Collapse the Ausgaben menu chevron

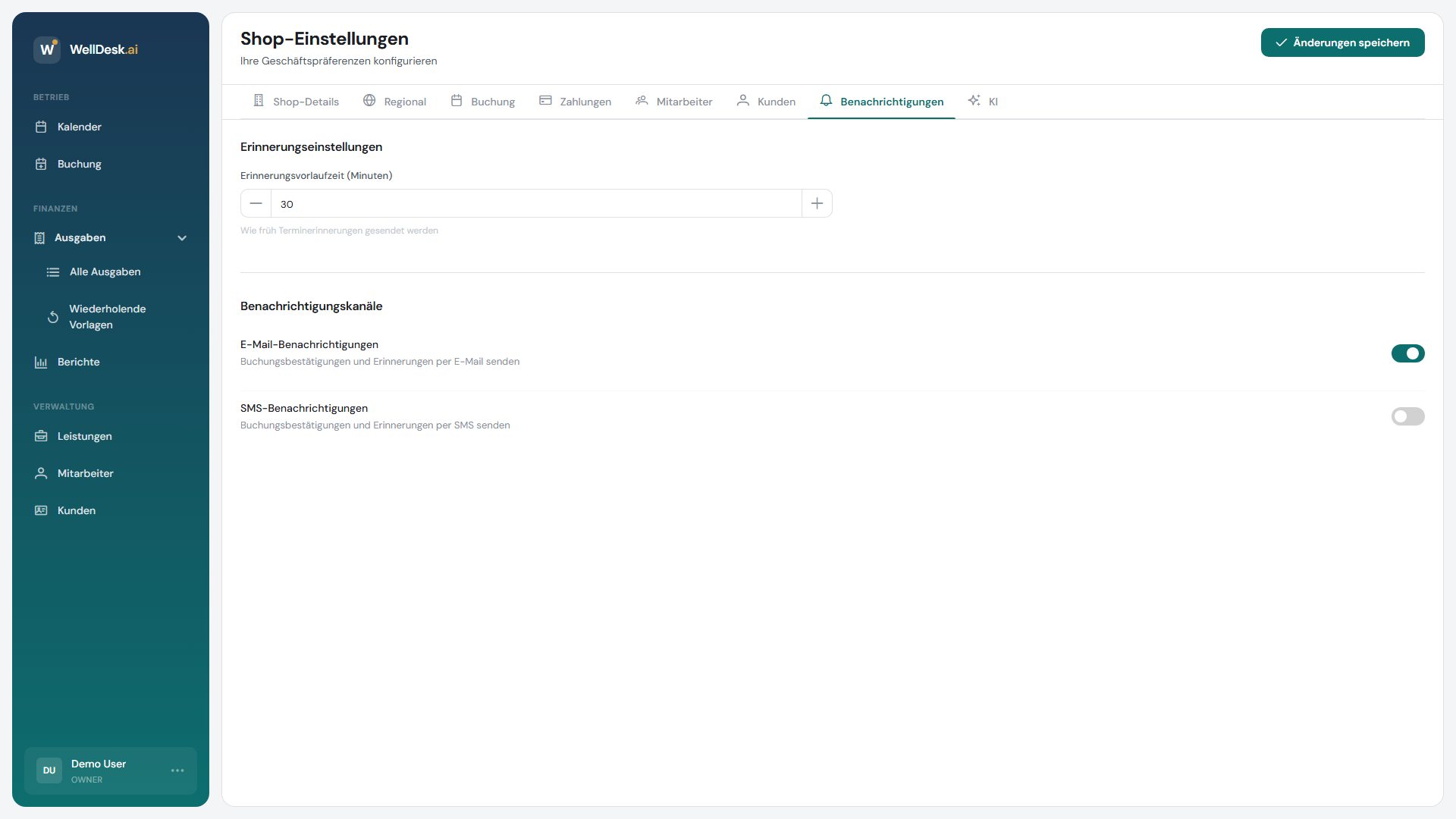tap(182, 237)
